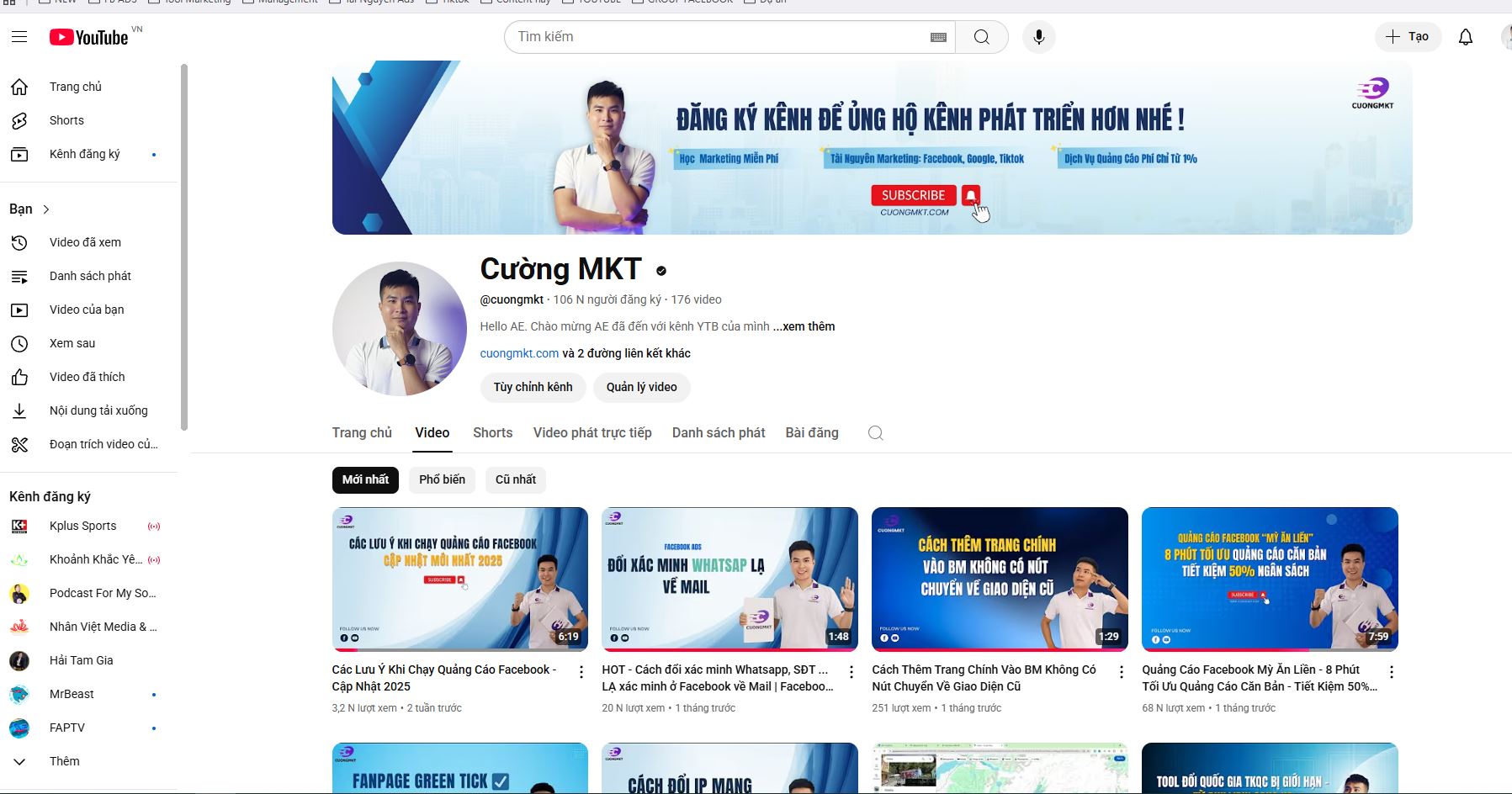Click the magnifier search button

(981, 37)
